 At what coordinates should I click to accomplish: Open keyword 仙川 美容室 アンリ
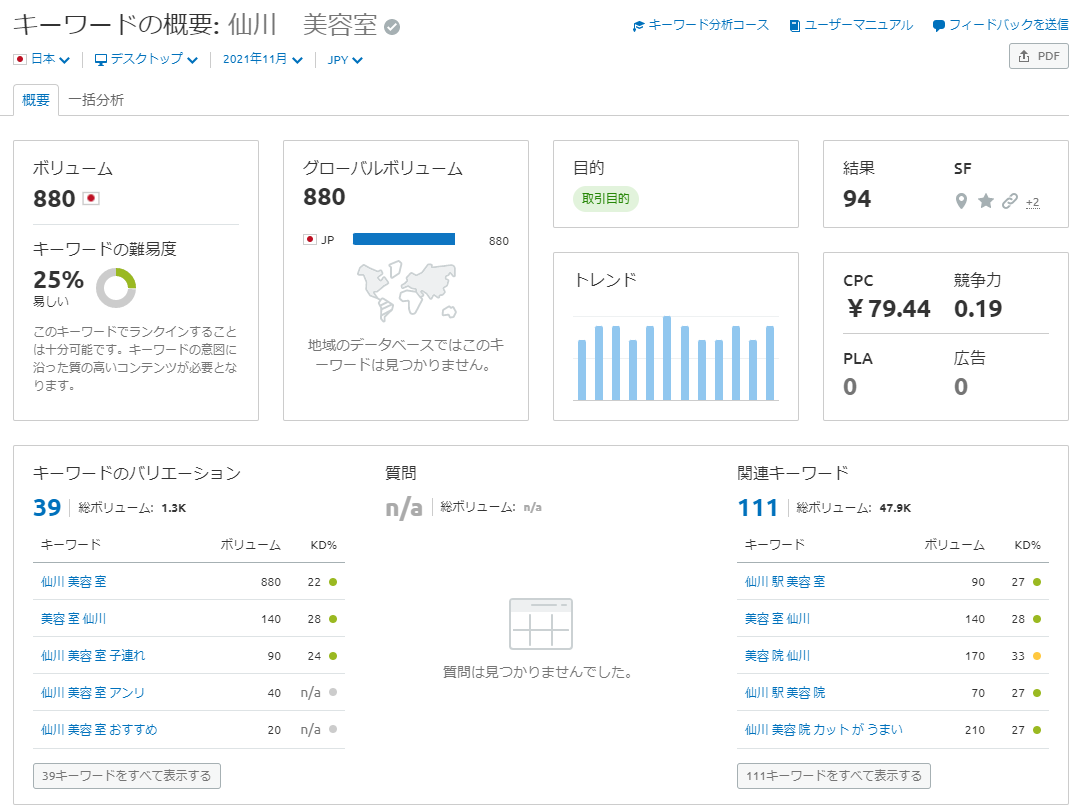(x=93, y=693)
